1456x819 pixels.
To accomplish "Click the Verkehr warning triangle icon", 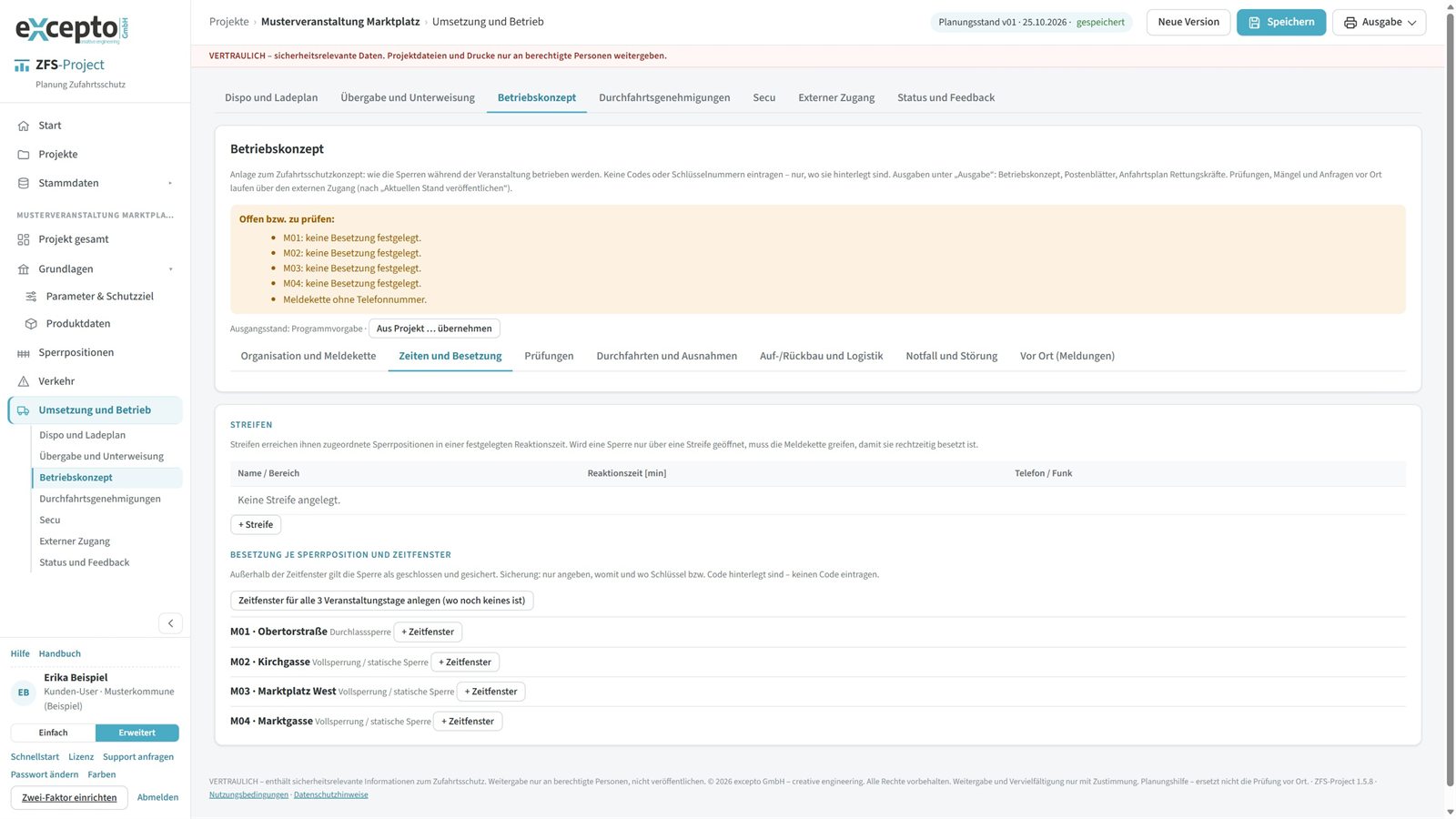I will point(24,381).
